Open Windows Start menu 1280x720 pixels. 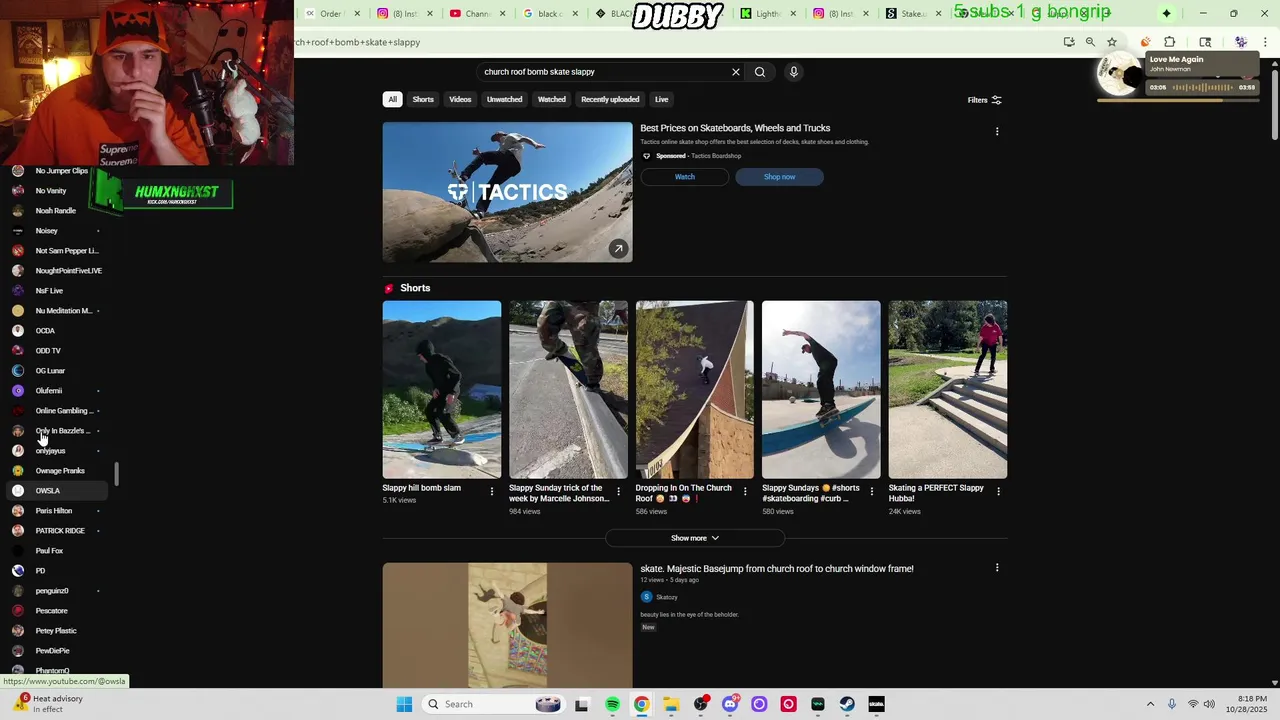pyautogui.click(x=404, y=704)
